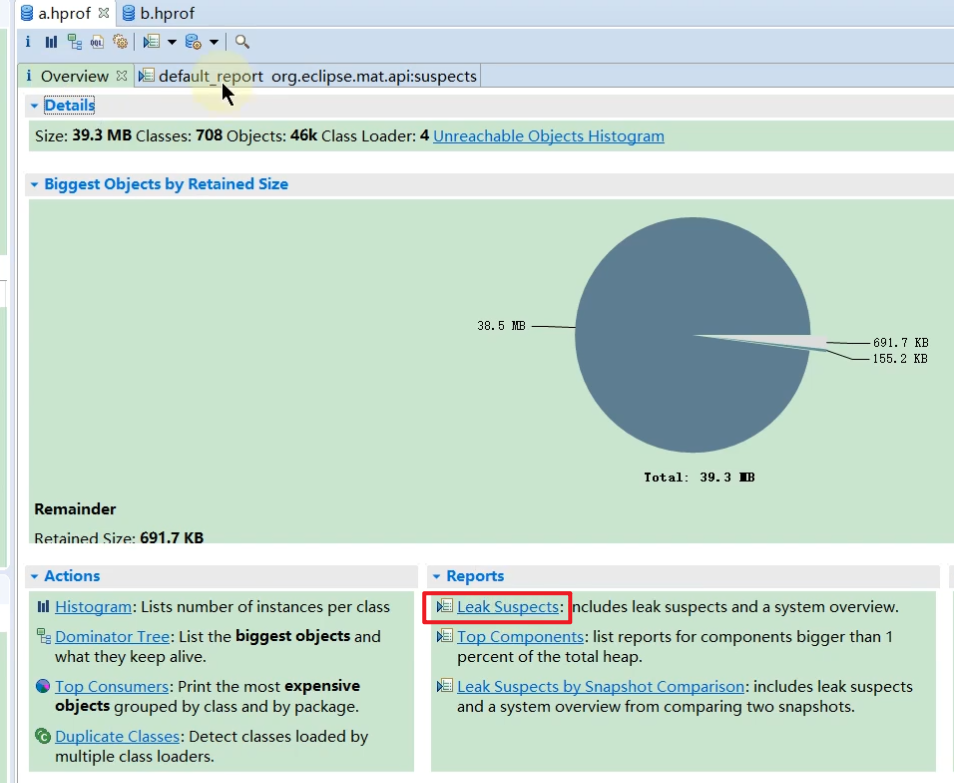Viewport: 954px width, 783px height.
Task: Click the Total: 39.3 MB caption
Action: click(x=700, y=477)
